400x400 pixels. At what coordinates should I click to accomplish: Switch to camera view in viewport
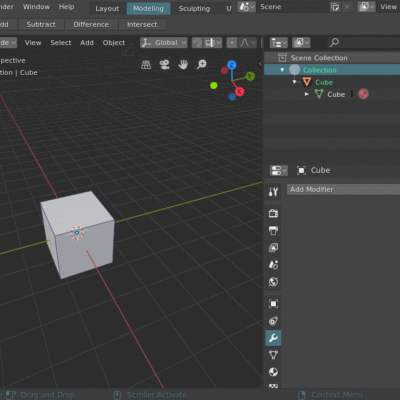point(164,65)
